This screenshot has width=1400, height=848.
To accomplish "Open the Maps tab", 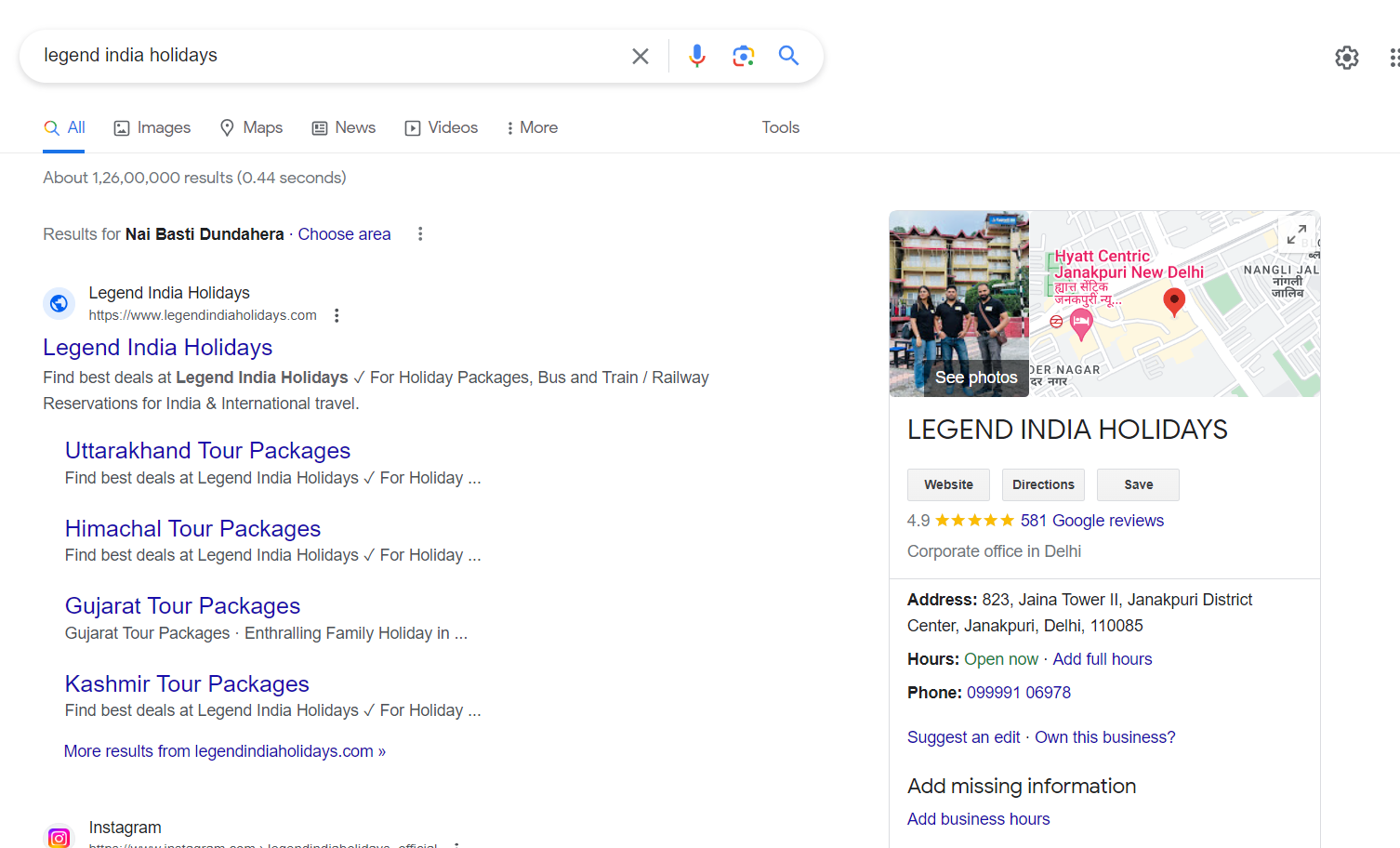I will [251, 127].
